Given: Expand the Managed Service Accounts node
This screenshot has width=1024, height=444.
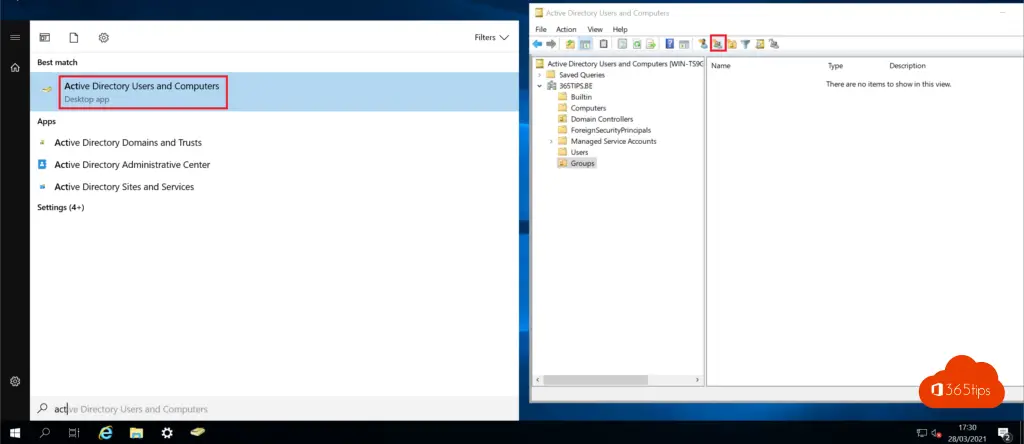Looking at the screenshot, I should [x=551, y=141].
